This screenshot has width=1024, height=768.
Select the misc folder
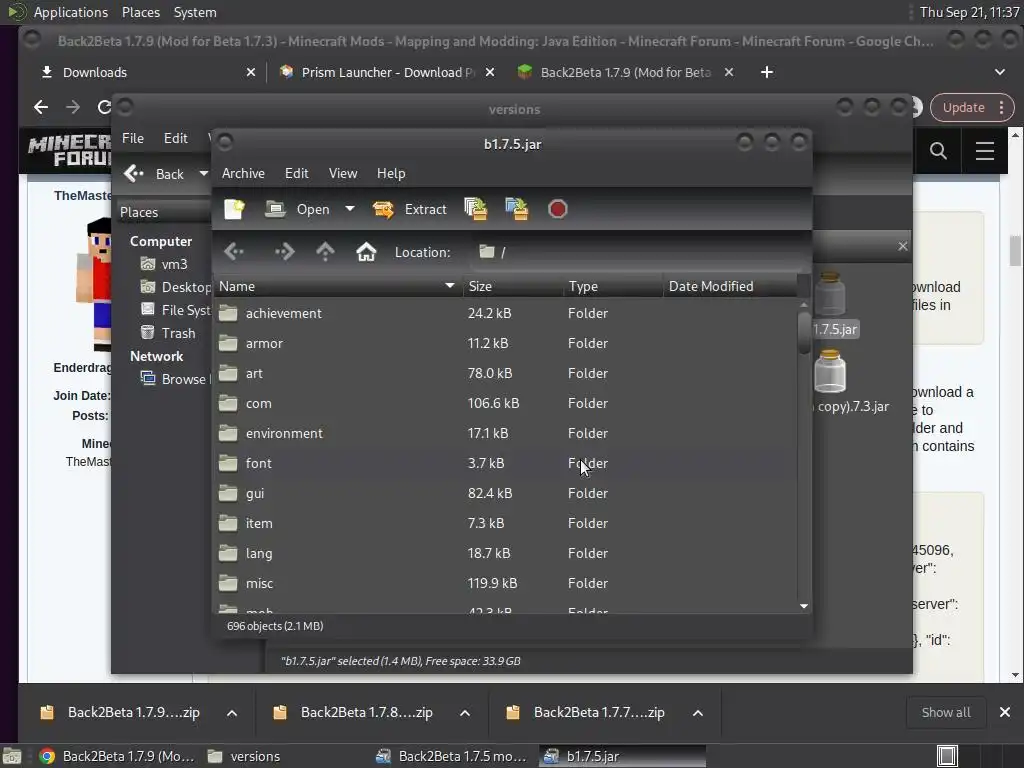coord(506,584)
